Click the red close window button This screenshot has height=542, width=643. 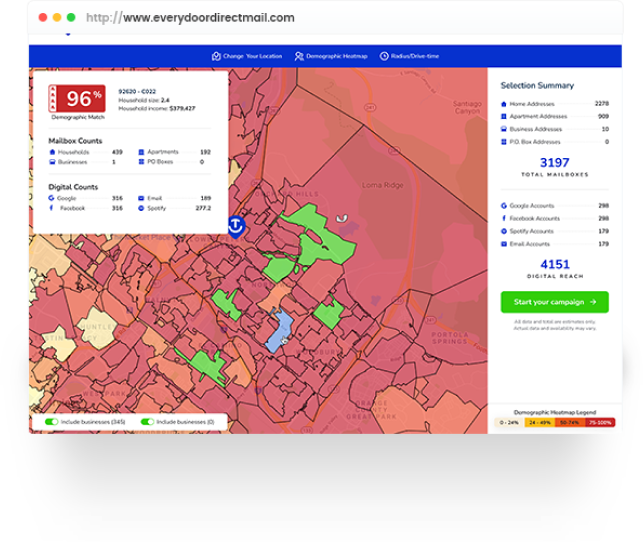point(43,17)
